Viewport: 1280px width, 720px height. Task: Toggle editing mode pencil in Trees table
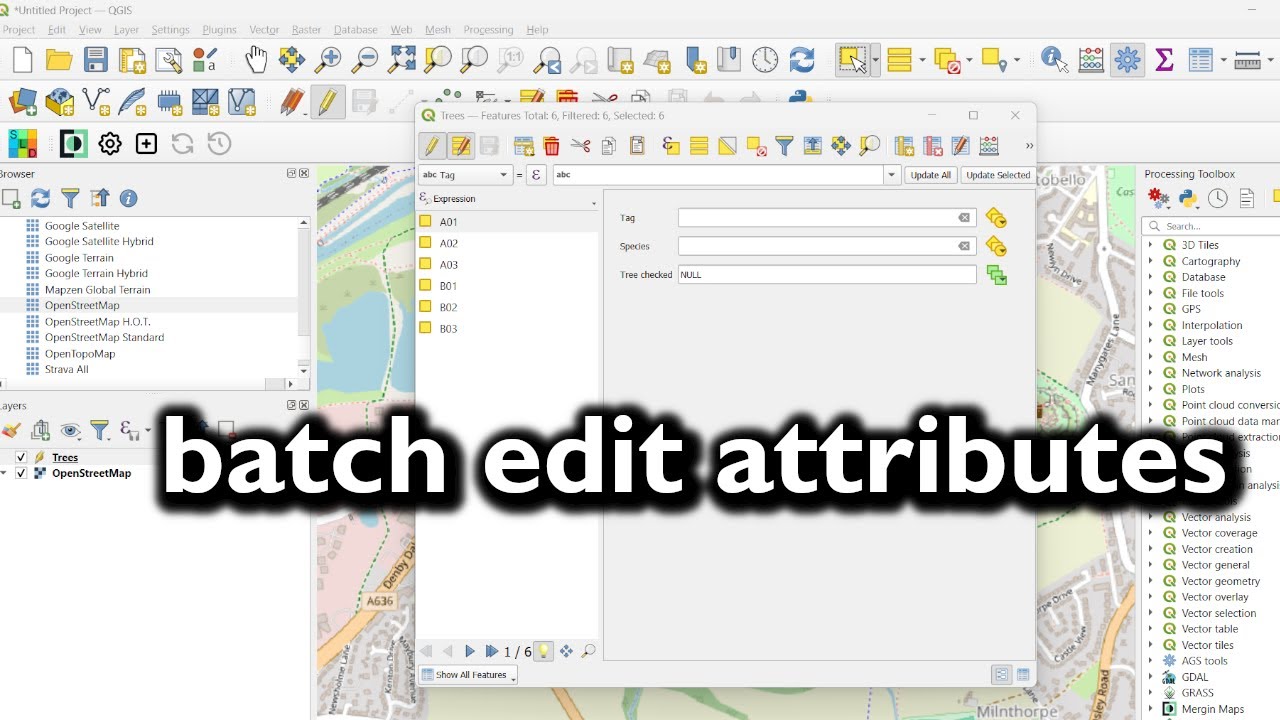click(x=432, y=147)
